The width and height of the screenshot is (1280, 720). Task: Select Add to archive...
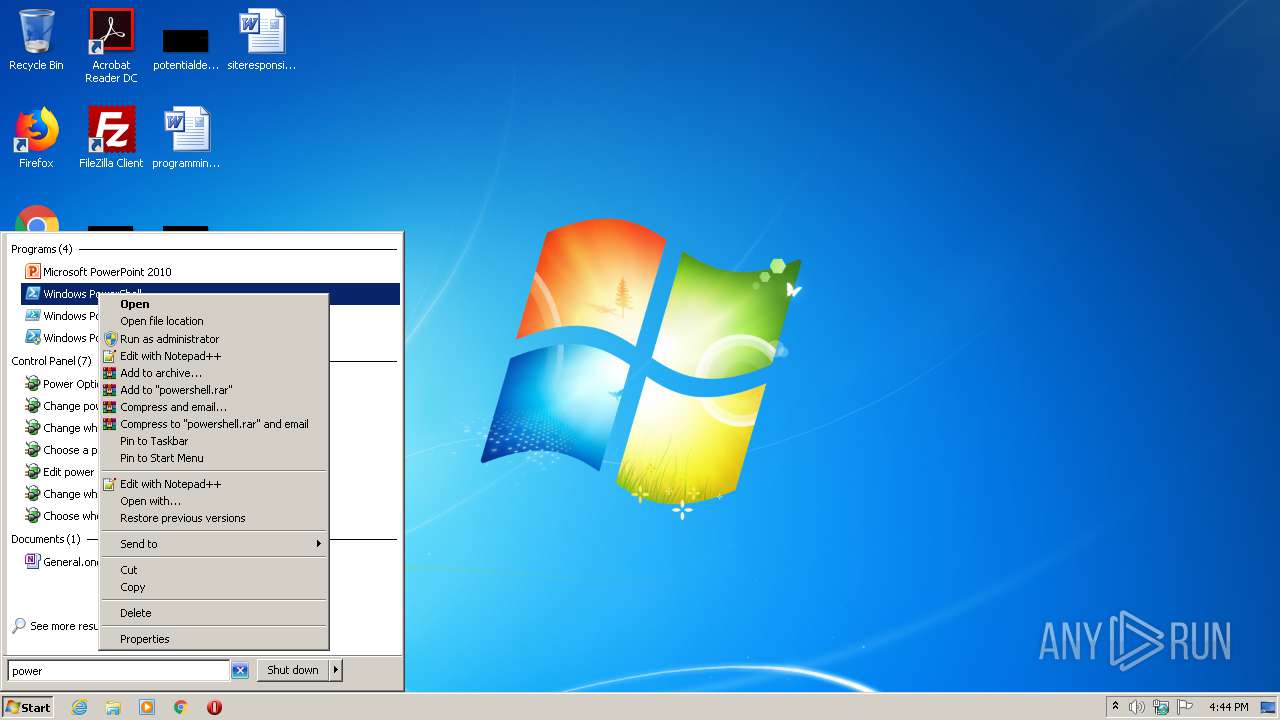click(x=214, y=373)
